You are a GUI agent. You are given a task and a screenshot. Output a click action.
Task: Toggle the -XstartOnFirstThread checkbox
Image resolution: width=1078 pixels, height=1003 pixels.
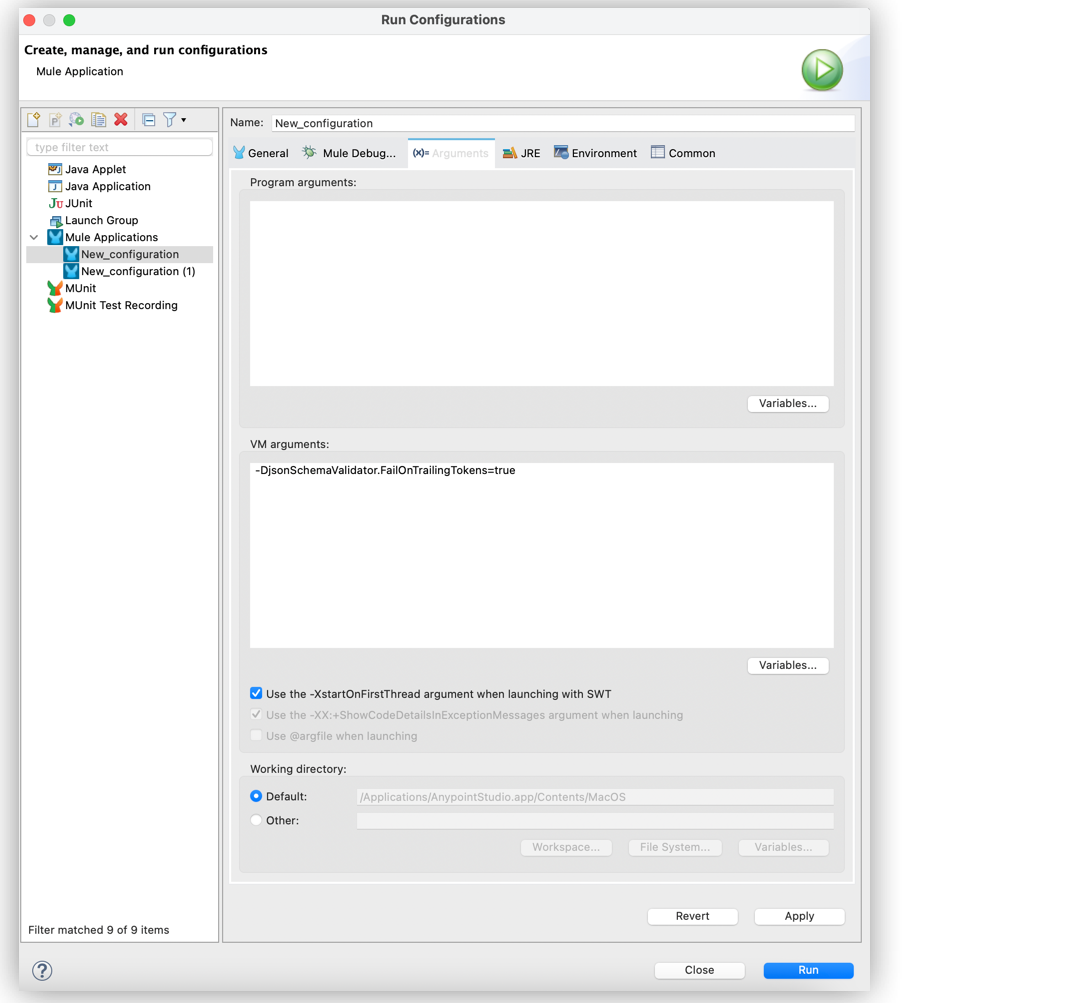(256, 694)
